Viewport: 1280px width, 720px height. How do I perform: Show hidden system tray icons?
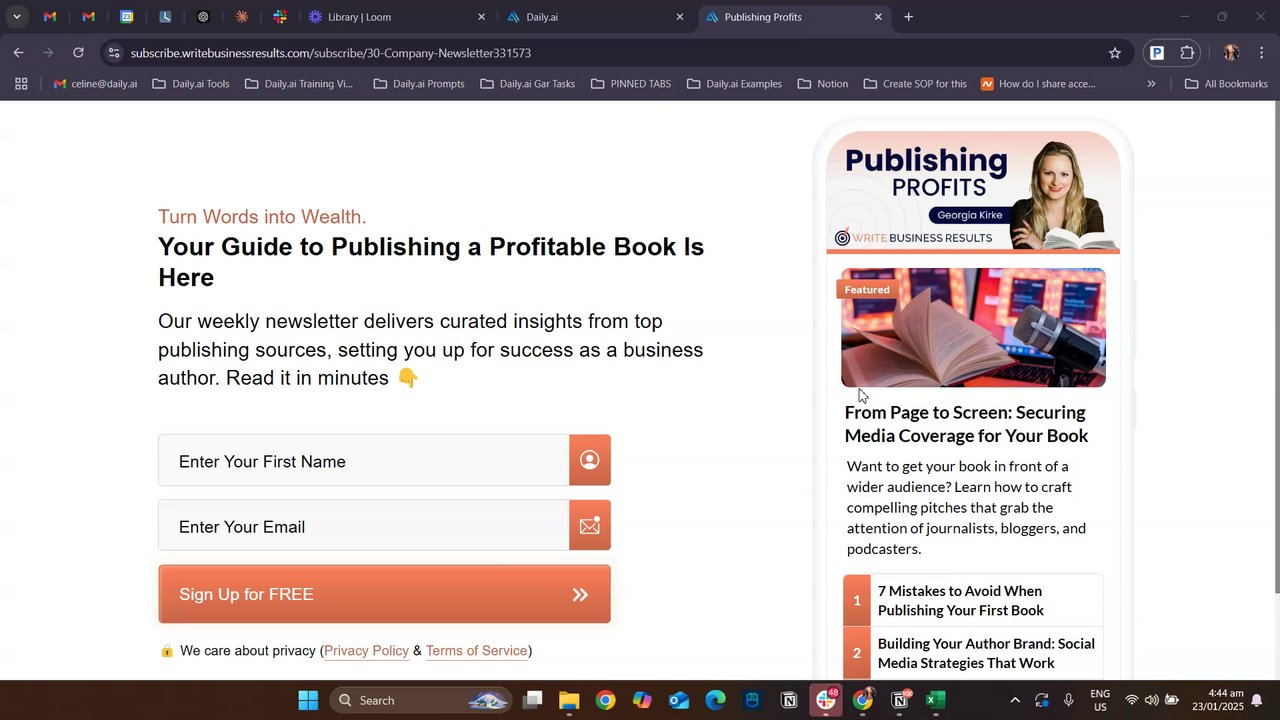(x=1015, y=700)
